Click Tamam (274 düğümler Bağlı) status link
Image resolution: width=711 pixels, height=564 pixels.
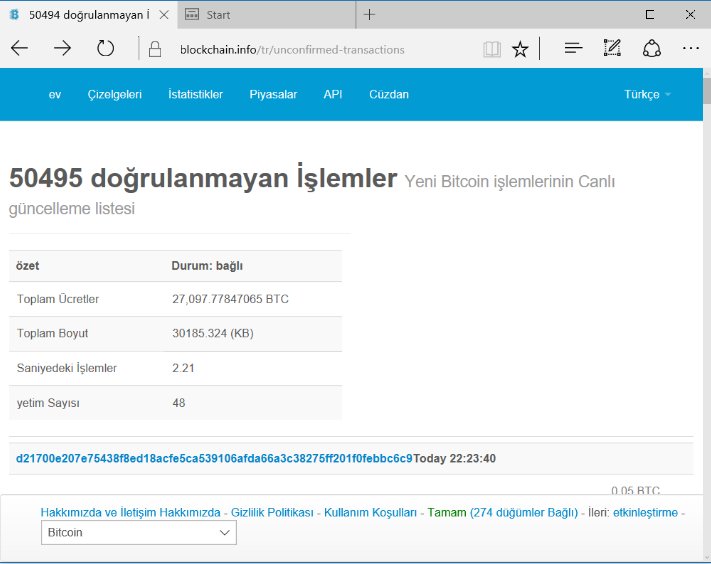pyautogui.click(x=503, y=512)
